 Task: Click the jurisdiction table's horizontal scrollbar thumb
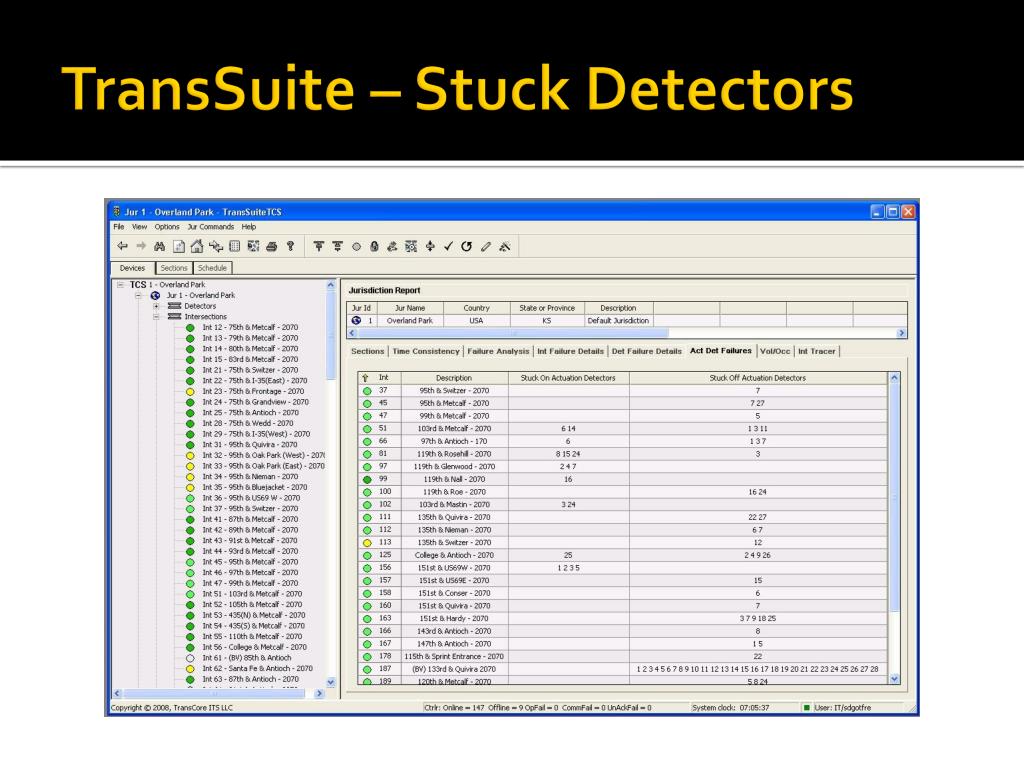pyautogui.click(x=512, y=333)
